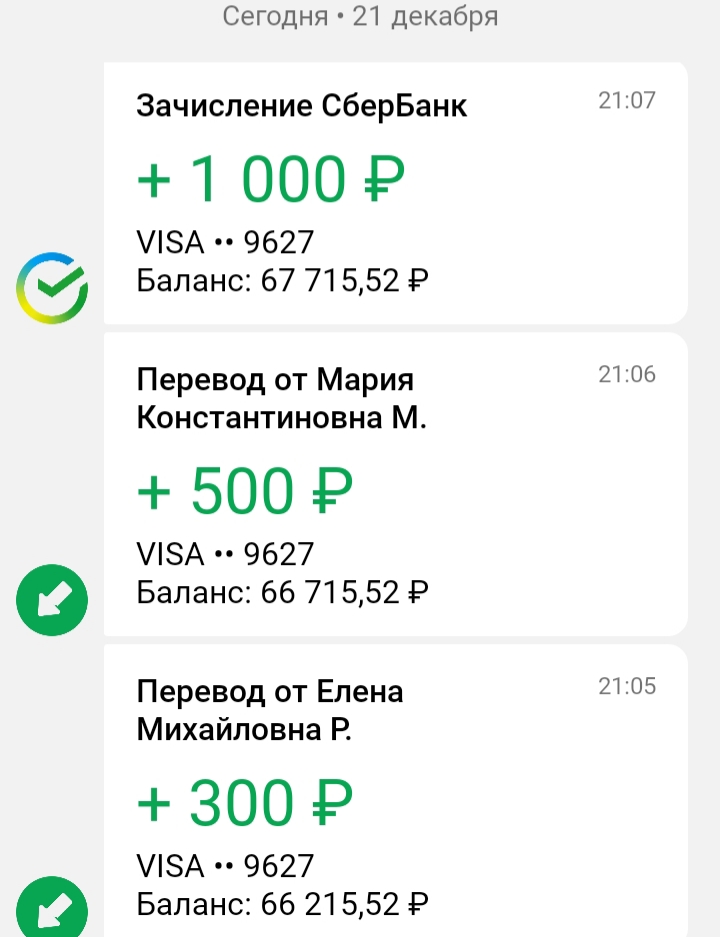720x937 pixels.
Task: Open the transfer from Мария Константиновна М.
Action: click(396, 485)
